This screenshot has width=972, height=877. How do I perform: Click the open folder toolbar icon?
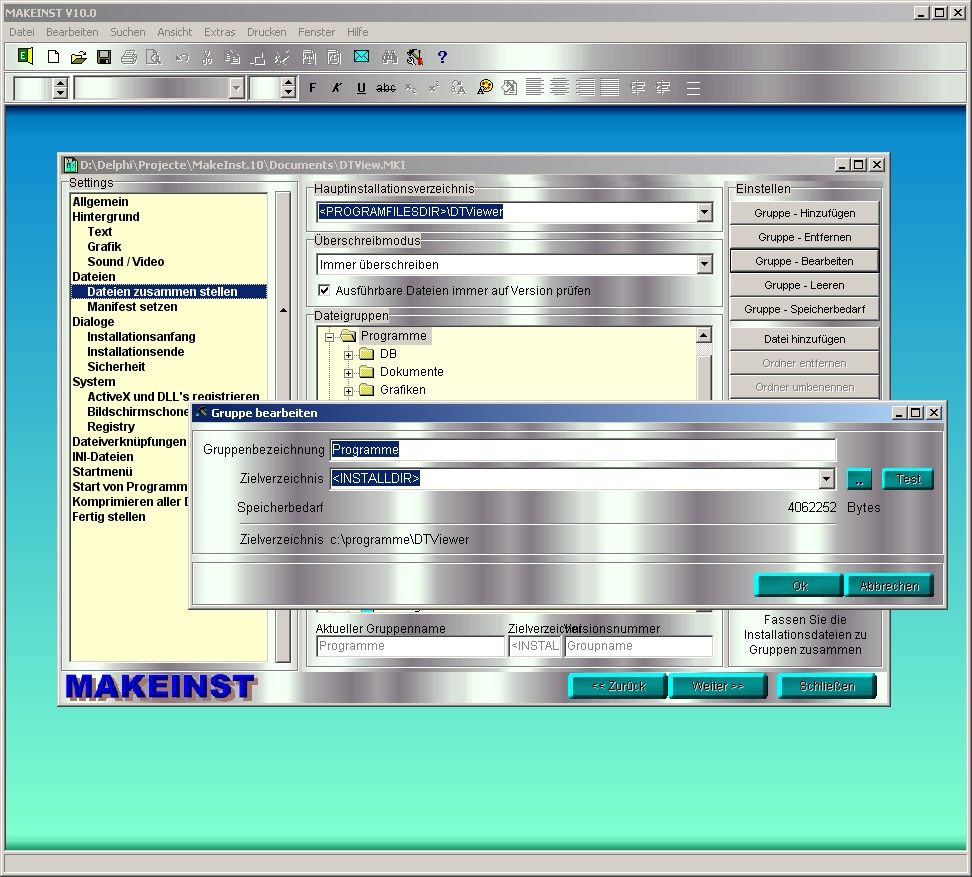click(78, 57)
